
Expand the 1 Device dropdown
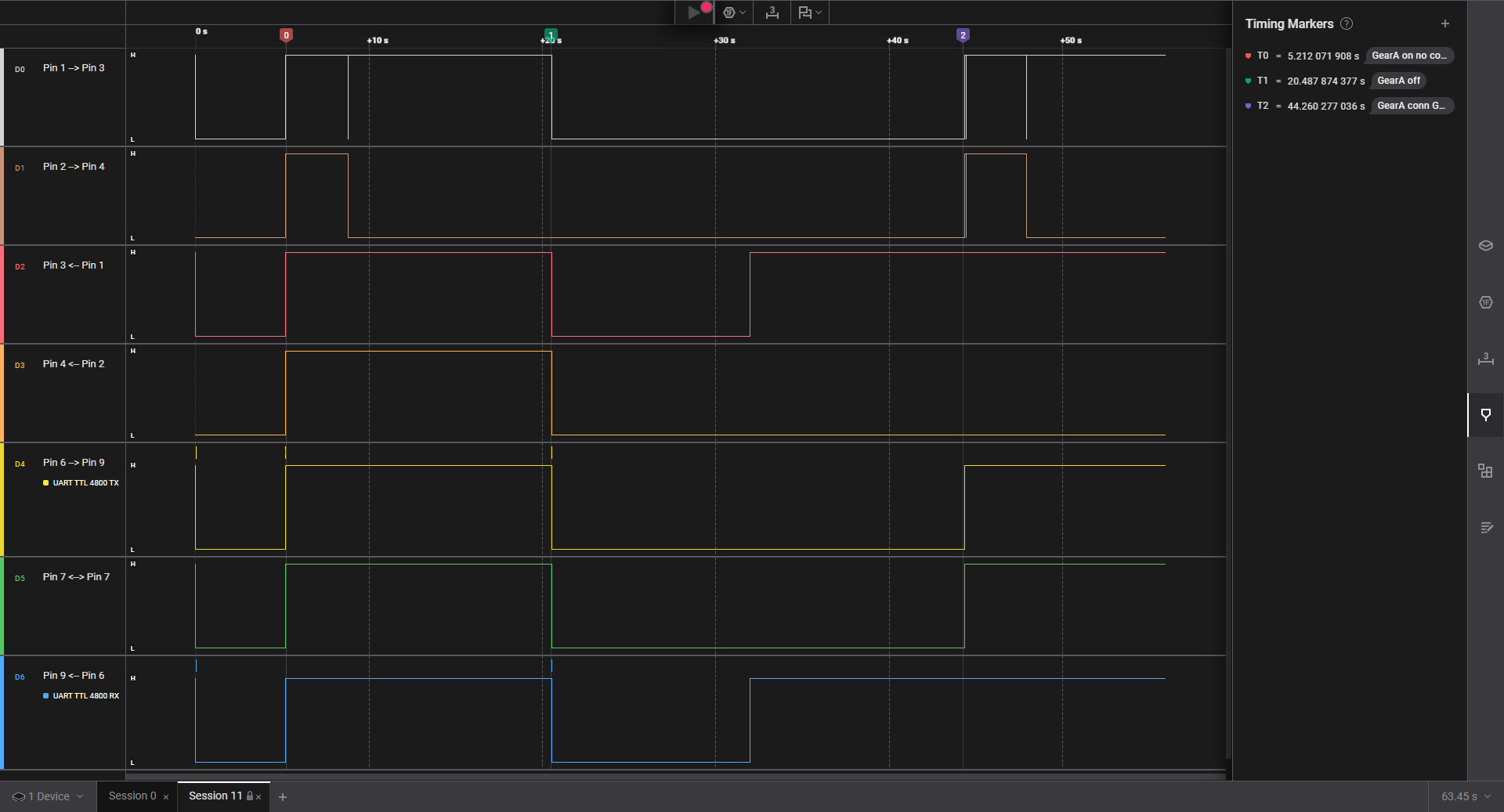pyautogui.click(x=48, y=796)
